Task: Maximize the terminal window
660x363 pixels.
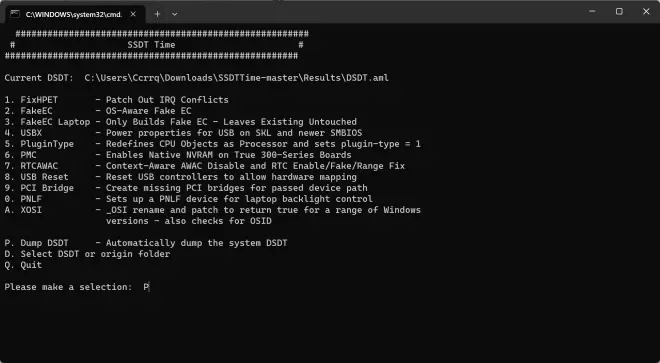Action: 619,11
